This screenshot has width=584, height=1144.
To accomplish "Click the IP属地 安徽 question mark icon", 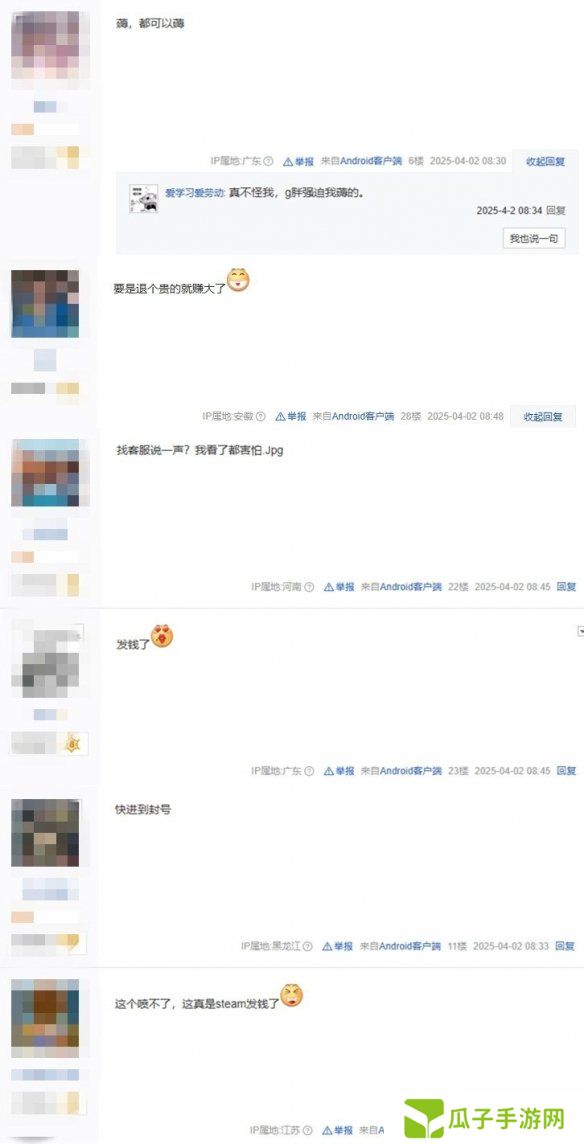I will (x=261, y=416).
